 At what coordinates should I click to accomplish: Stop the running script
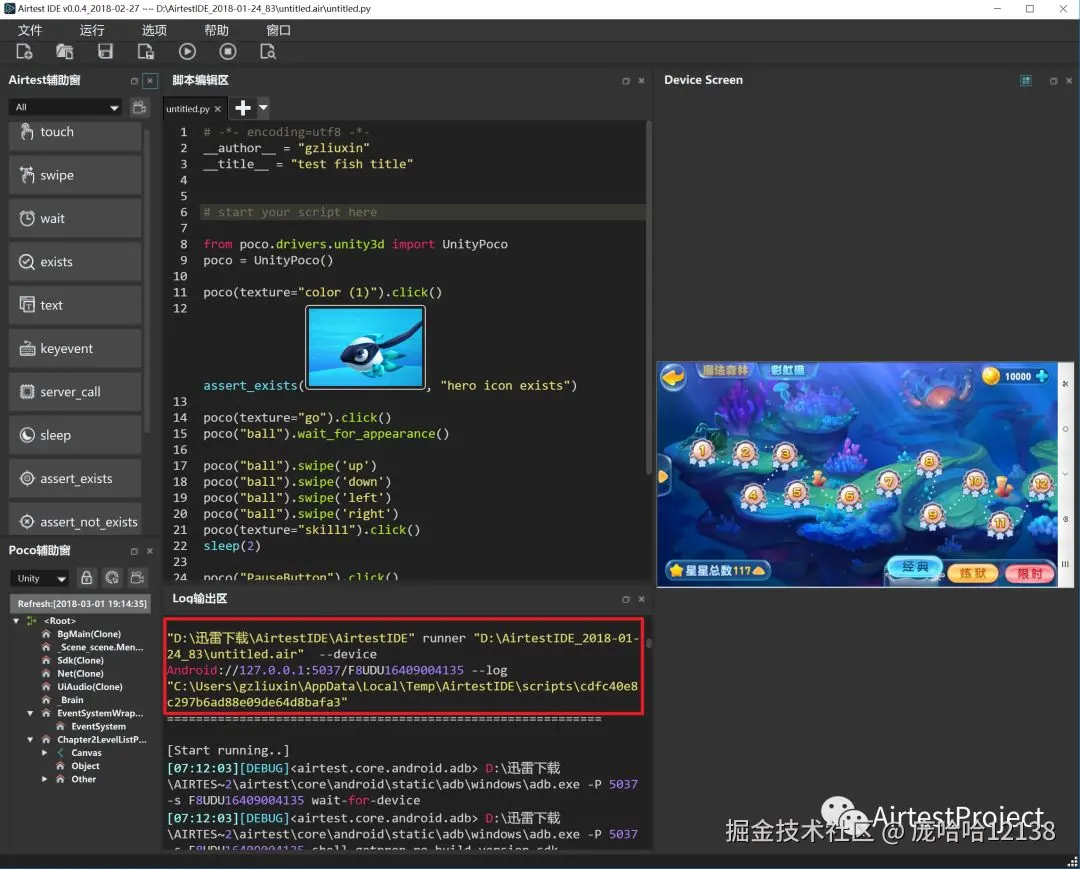(228, 52)
